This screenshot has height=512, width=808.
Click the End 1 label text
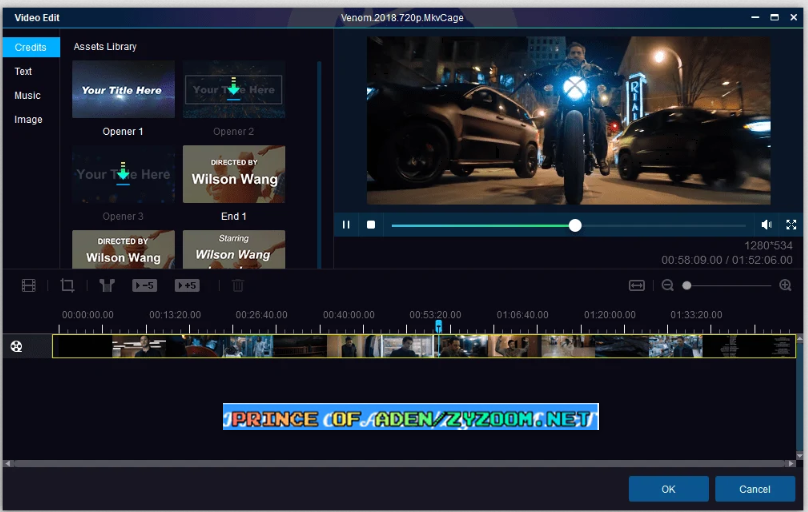[x=233, y=216]
